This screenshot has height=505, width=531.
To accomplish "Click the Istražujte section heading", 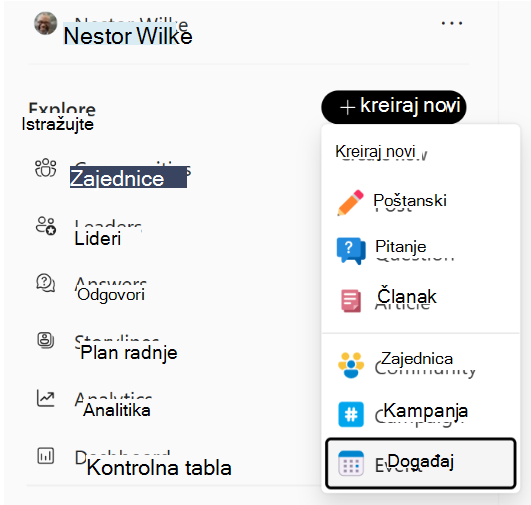I will coord(57,124).
